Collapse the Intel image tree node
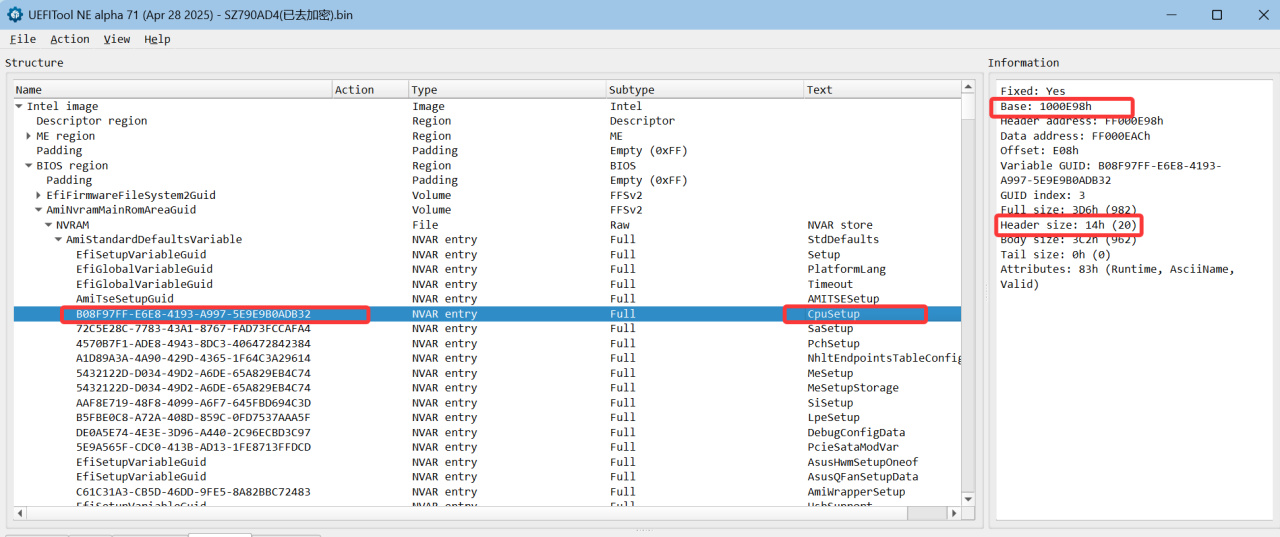The width and height of the screenshot is (1280, 537). (19, 106)
